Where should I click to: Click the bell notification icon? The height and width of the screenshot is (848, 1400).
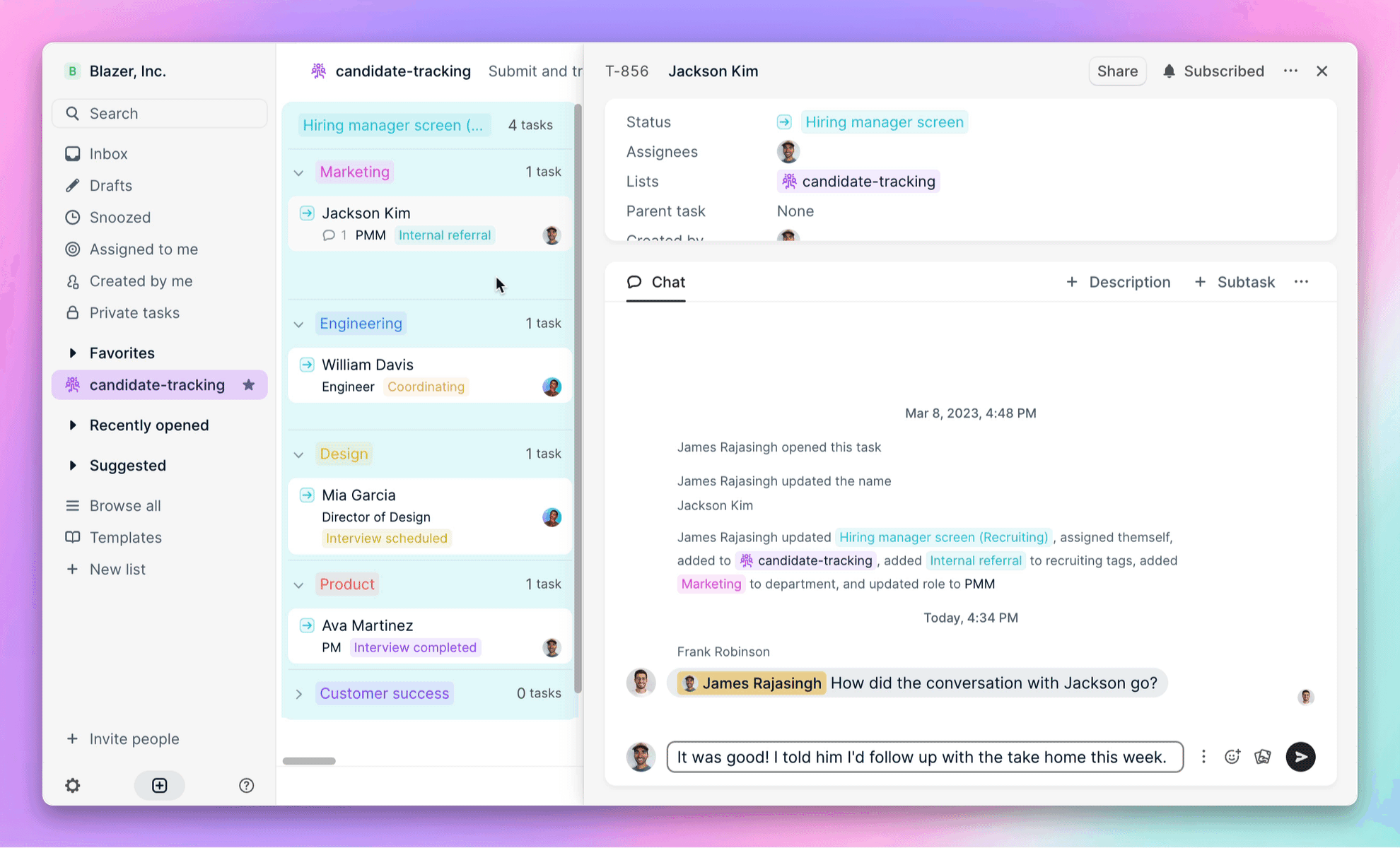click(1169, 71)
